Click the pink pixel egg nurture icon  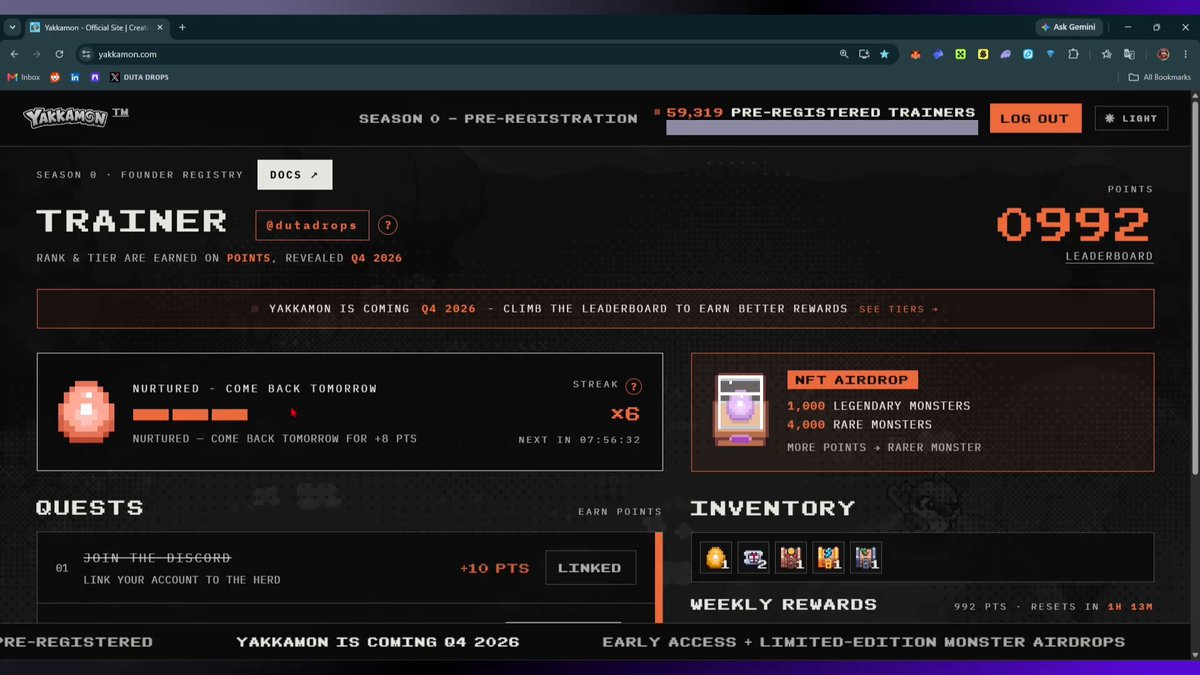(x=87, y=411)
